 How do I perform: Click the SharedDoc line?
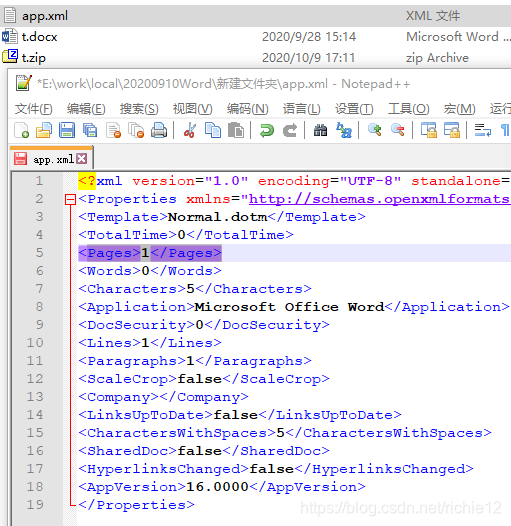pyautogui.click(x=204, y=451)
